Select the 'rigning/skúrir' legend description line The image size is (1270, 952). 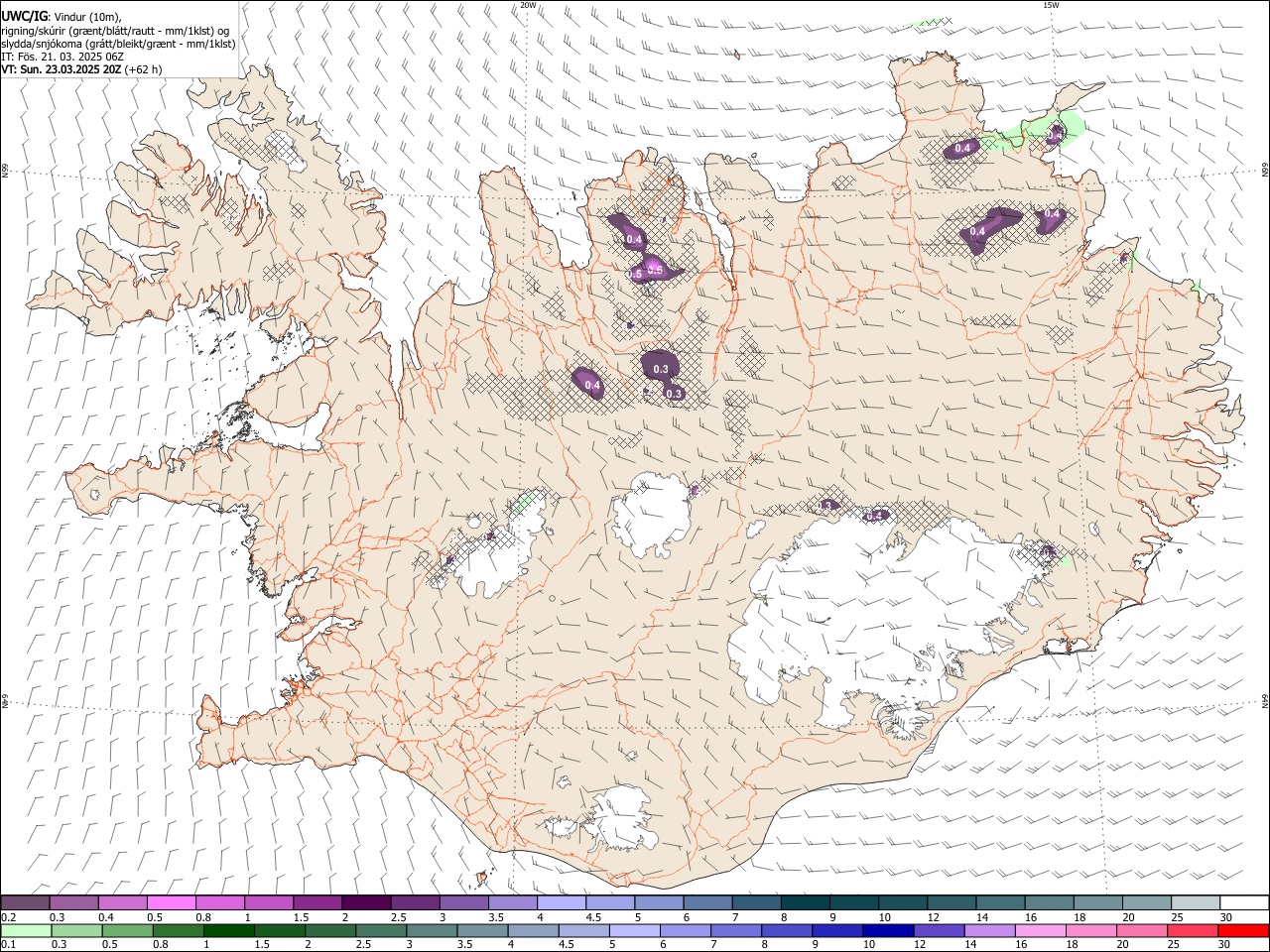click(x=115, y=31)
